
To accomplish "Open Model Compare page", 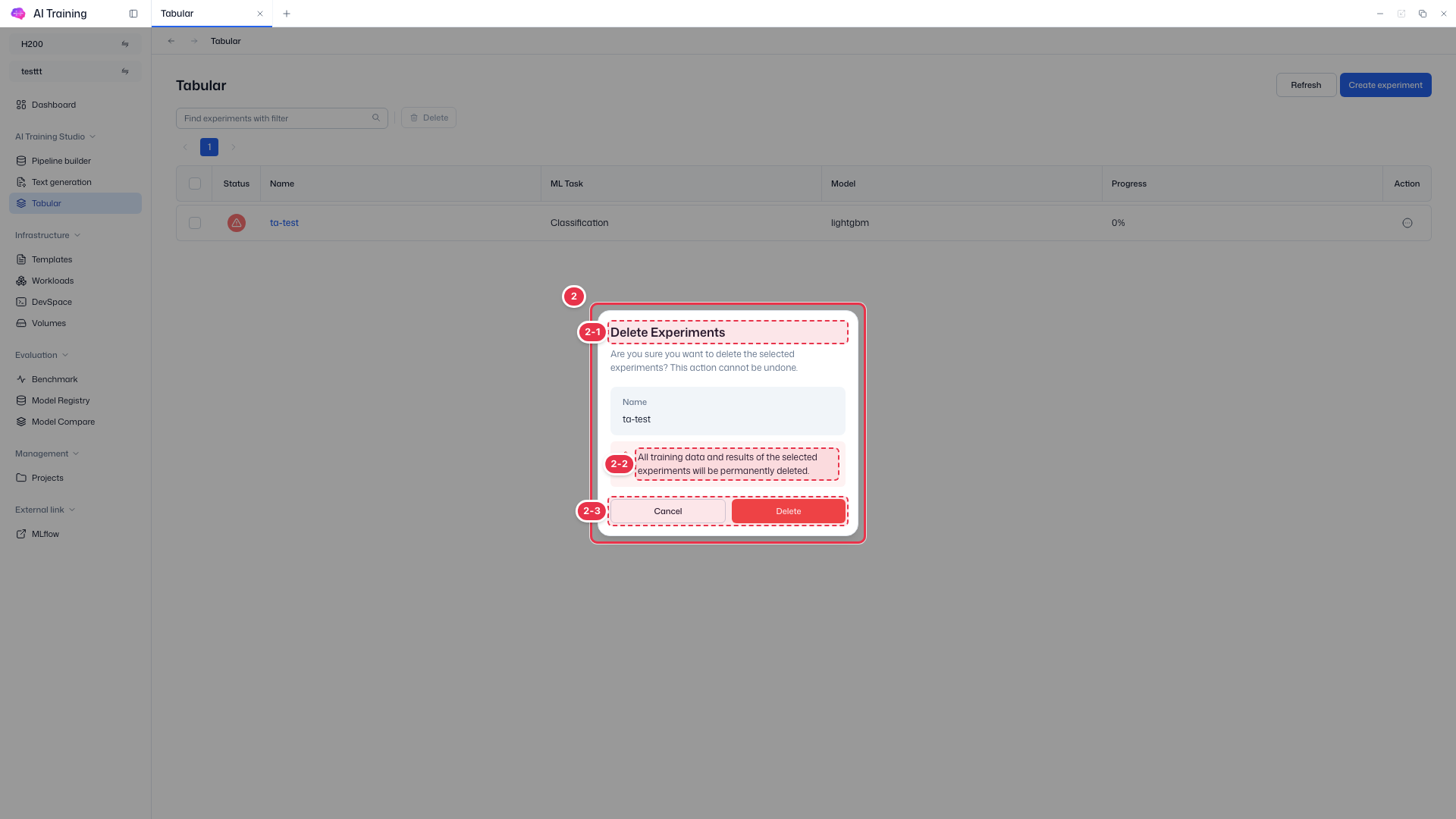I will point(75,422).
